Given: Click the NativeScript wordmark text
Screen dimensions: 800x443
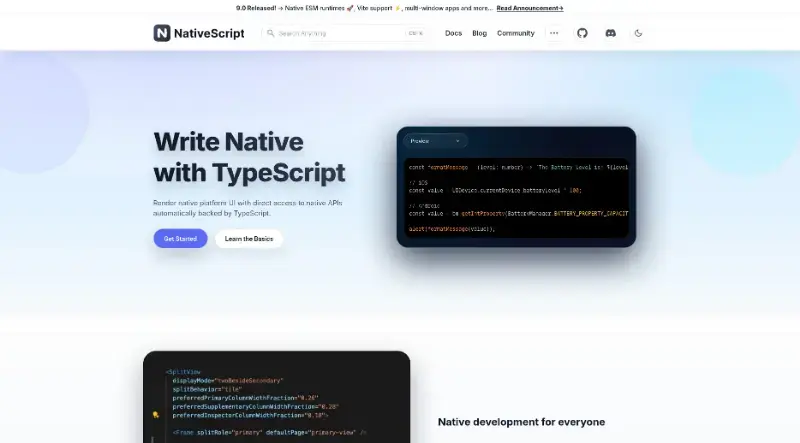Looking at the screenshot, I should click(209, 33).
